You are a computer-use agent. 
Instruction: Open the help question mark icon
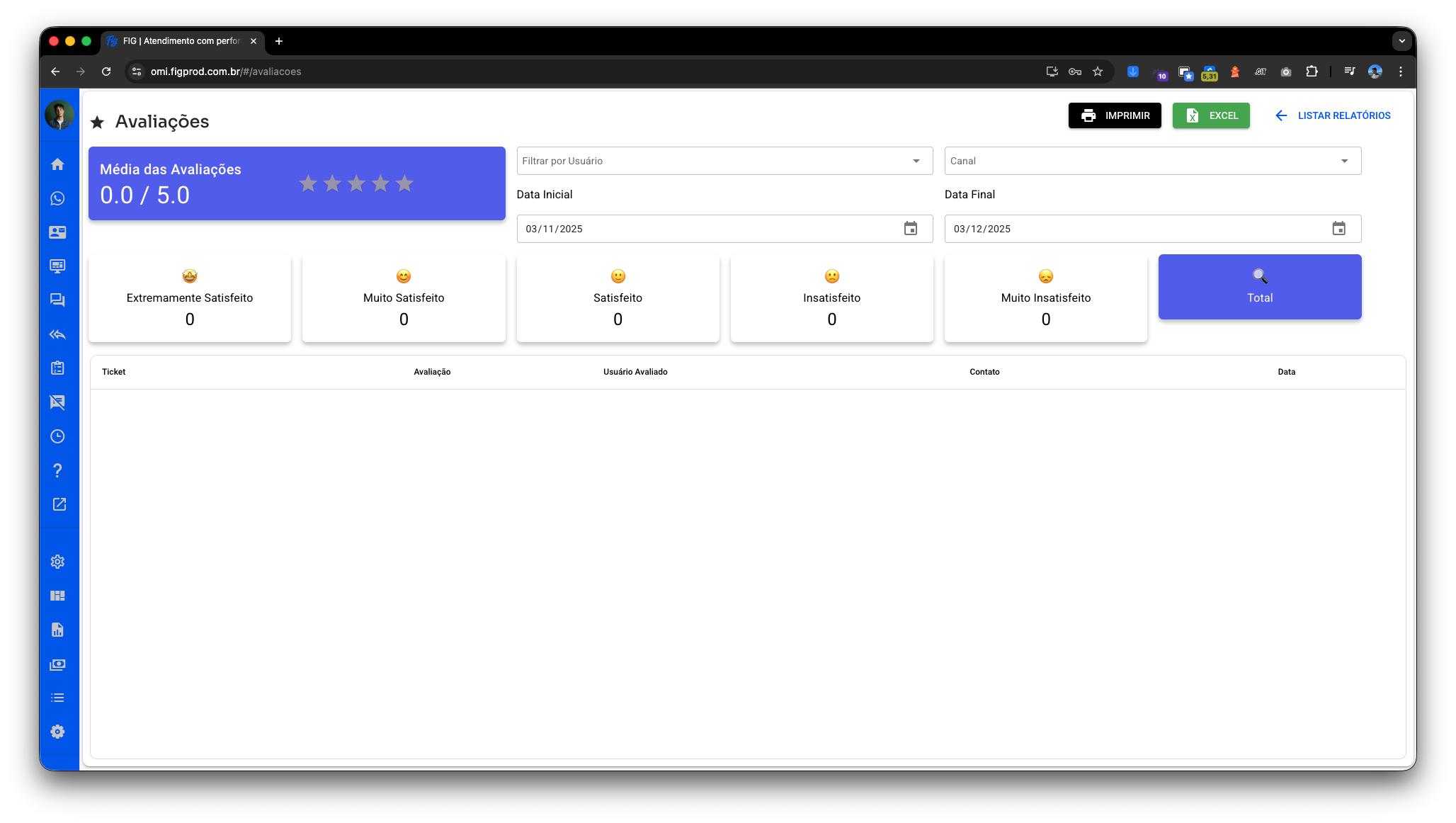57,470
